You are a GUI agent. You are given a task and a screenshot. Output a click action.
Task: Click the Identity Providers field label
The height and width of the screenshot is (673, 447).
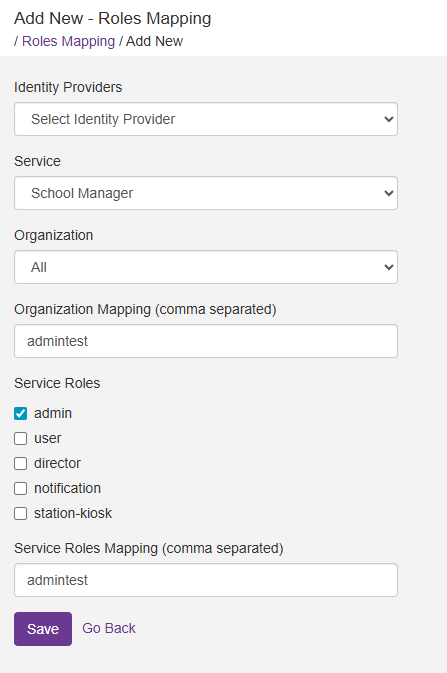[68, 87]
